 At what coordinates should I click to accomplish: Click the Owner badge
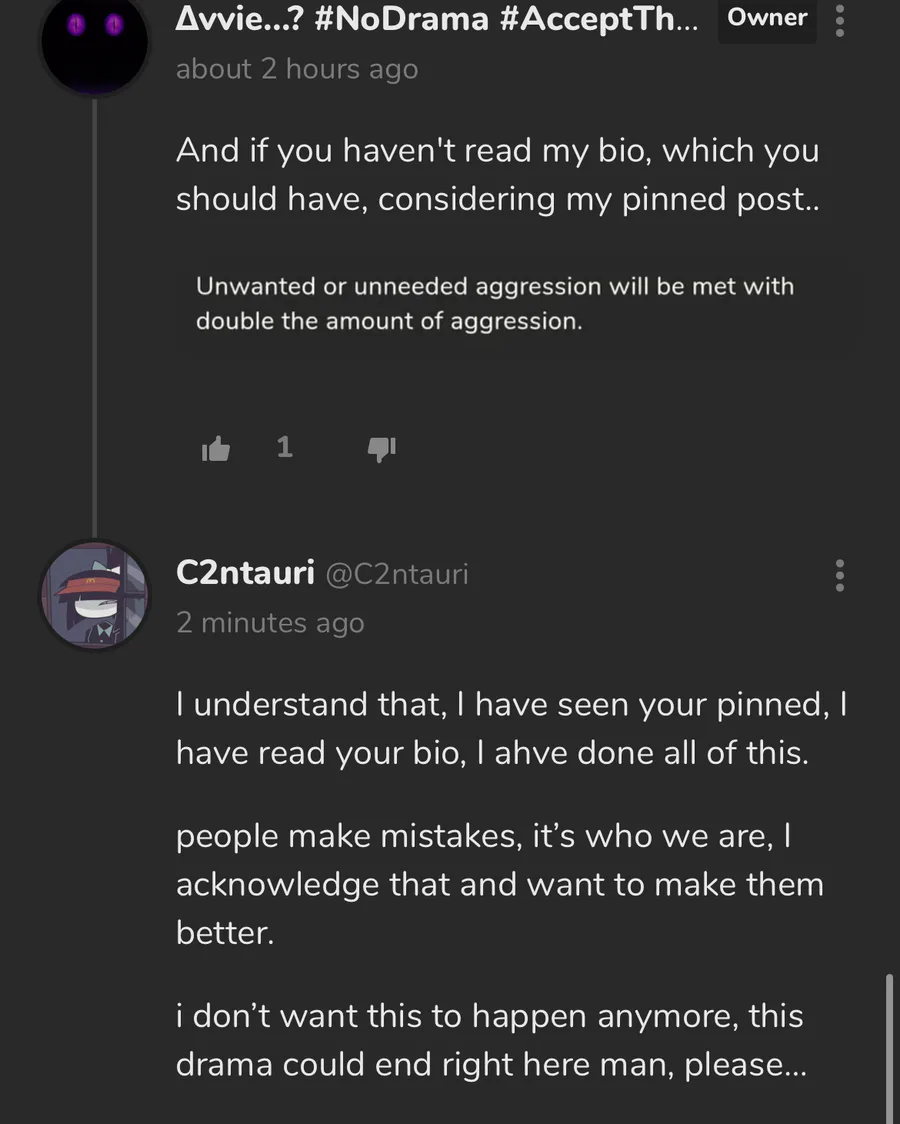[x=767, y=18]
